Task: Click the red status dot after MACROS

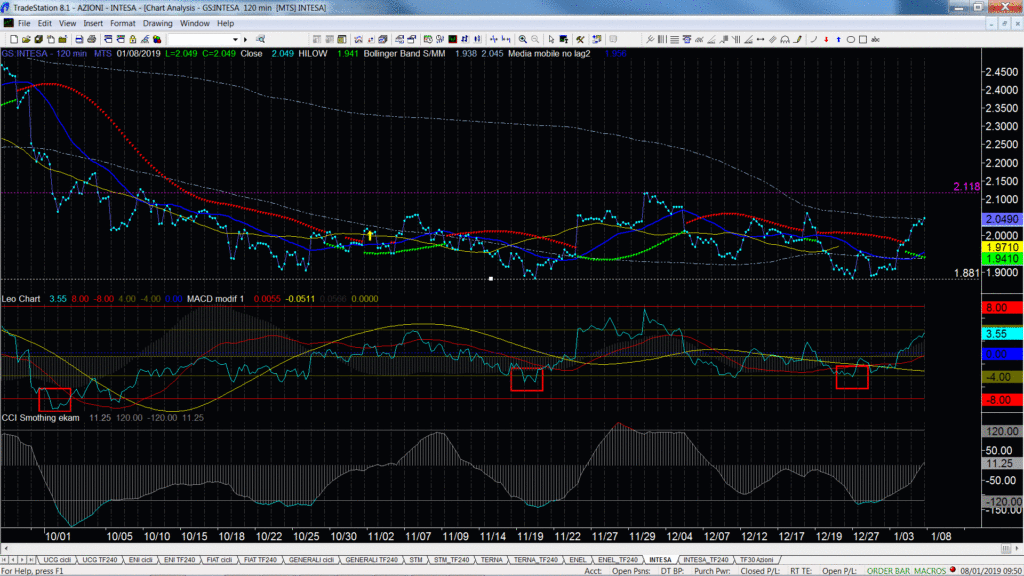Action: (x=953, y=569)
